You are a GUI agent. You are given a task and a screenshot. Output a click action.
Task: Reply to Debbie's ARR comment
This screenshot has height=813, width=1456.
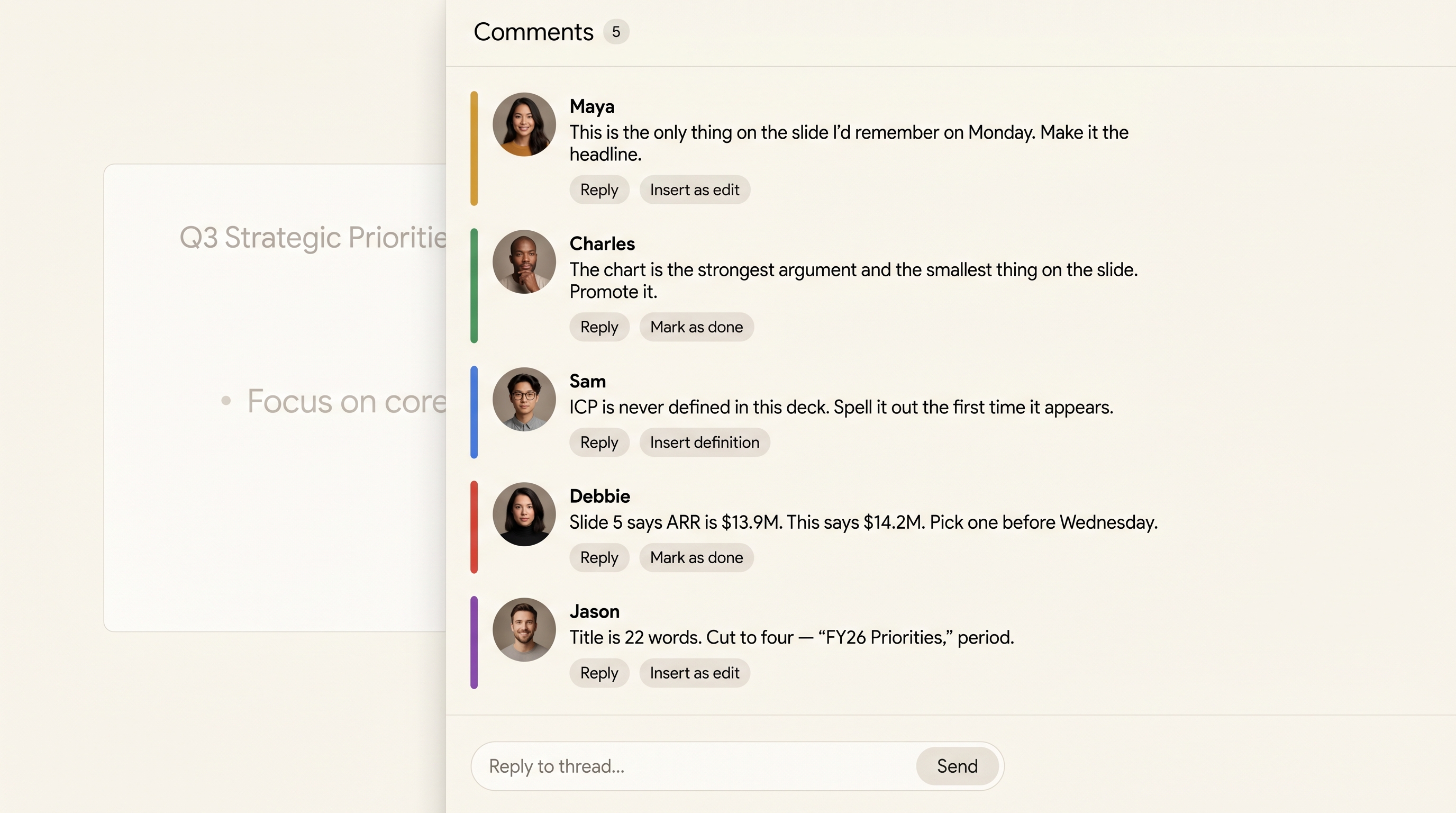point(599,557)
